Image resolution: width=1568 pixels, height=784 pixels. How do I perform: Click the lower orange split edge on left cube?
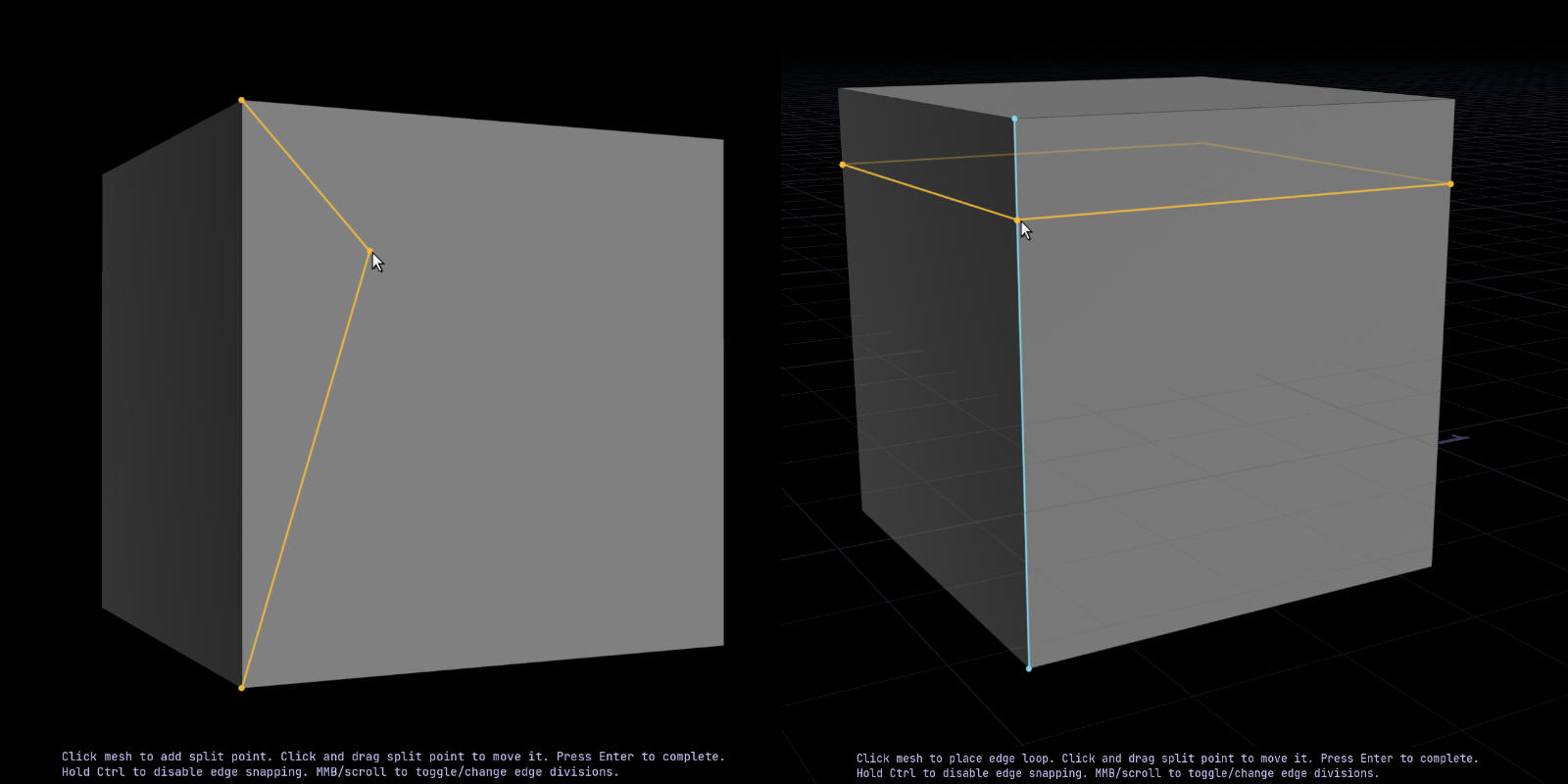pos(305,470)
